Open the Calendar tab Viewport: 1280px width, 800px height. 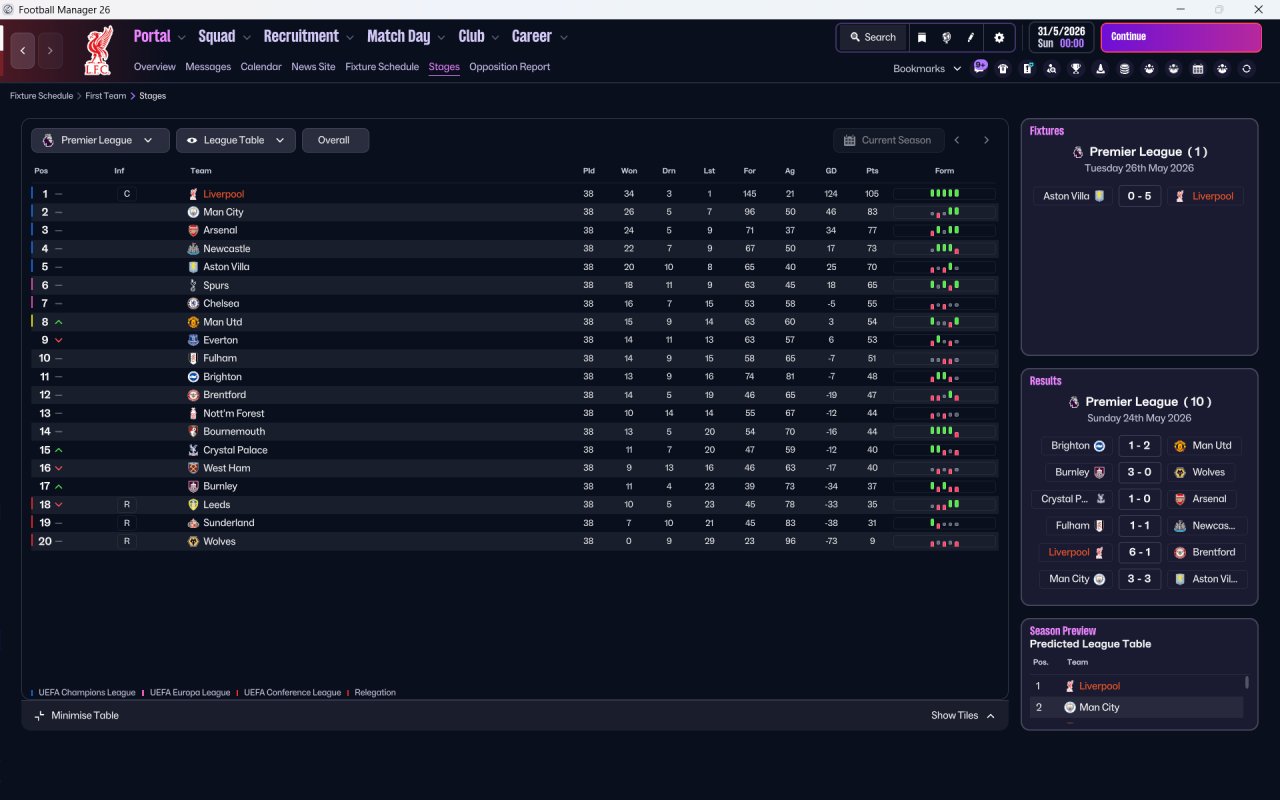(x=261, y=67)
